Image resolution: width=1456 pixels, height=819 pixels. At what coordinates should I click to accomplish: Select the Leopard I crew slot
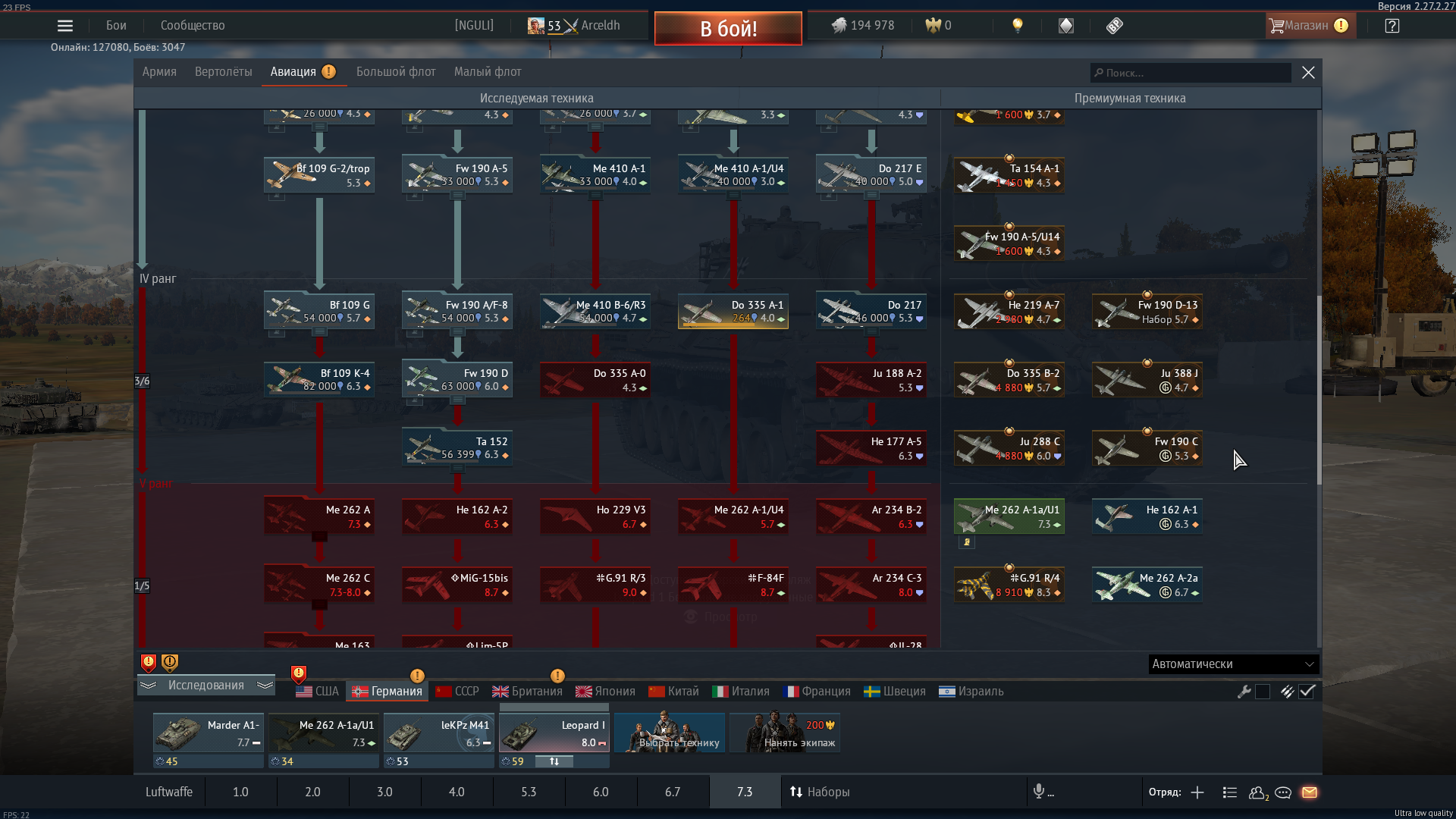click(554, 733)
